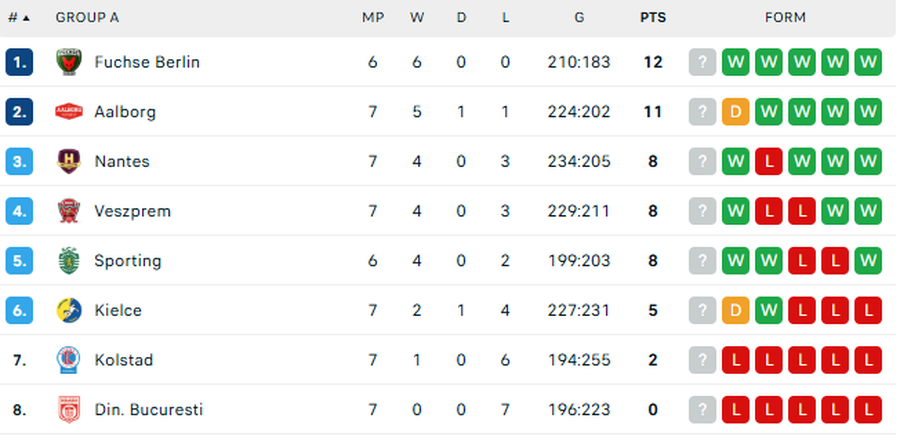Click the Fuchse Berlin team logo
The image size is (900, 440).
[68, 62]
